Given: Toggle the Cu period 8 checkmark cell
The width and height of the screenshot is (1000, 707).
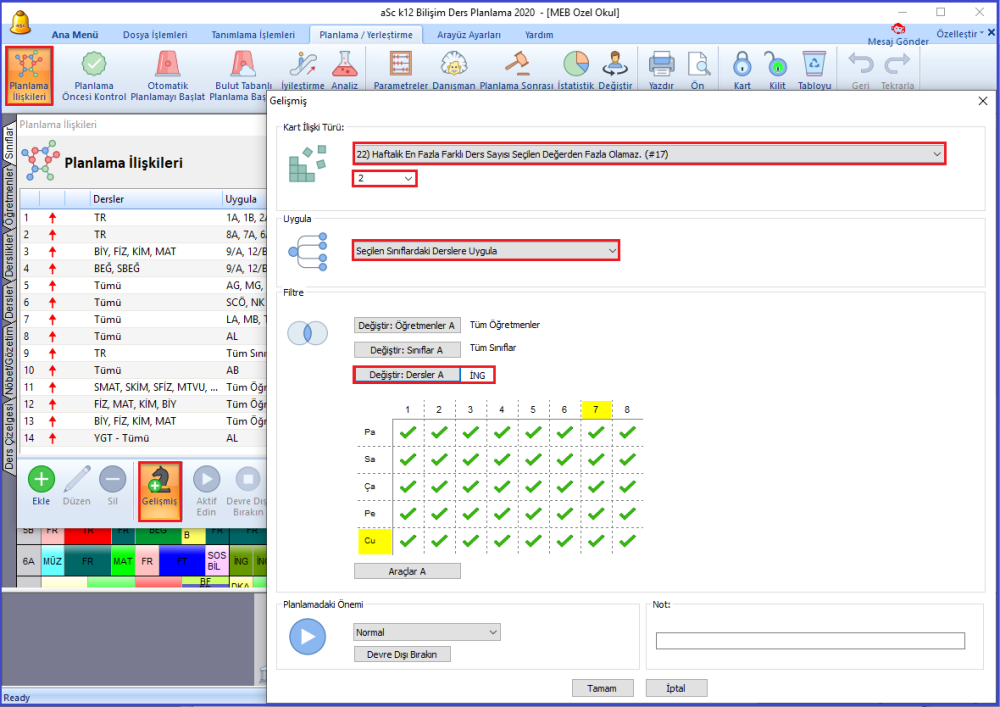Looking at the screenshot, I should 628,541.
